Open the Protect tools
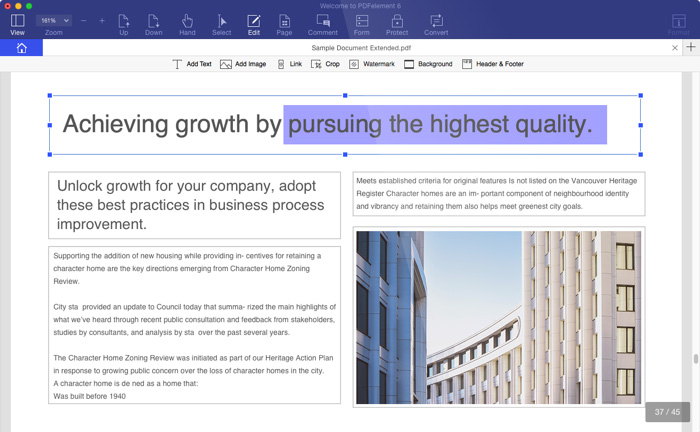 click(397, 25)
